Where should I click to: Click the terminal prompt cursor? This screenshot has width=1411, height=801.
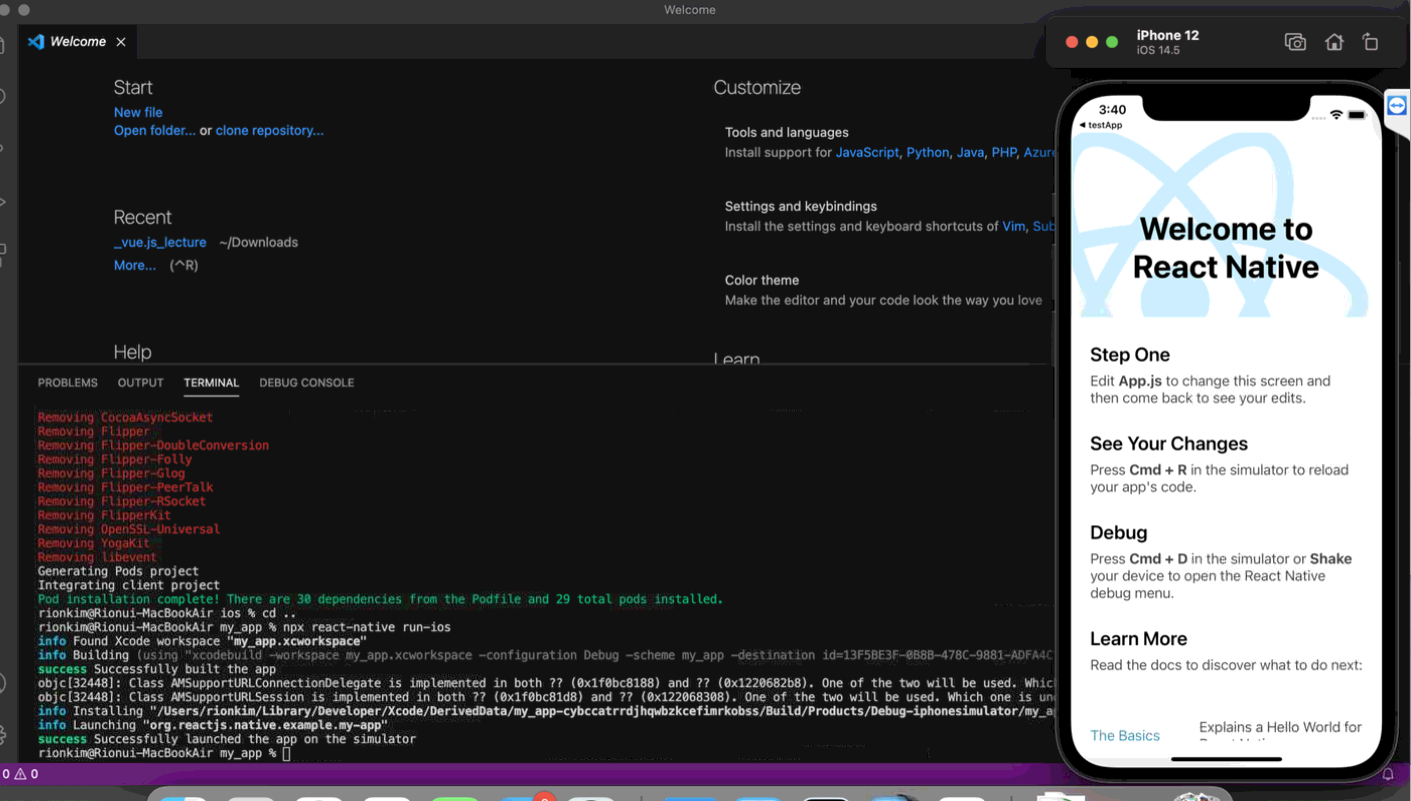coord(286,753)
